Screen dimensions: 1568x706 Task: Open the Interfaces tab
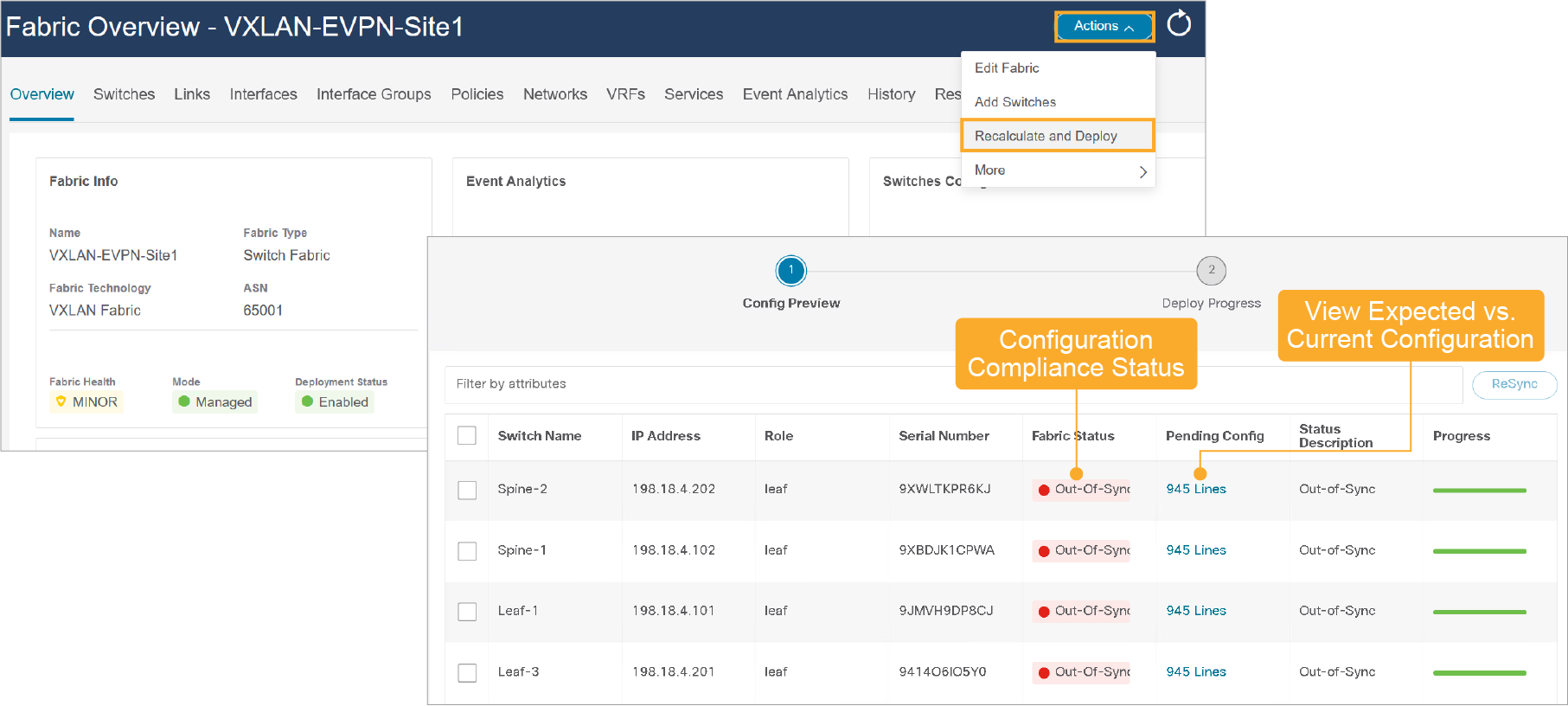click(x=263, y=94)
